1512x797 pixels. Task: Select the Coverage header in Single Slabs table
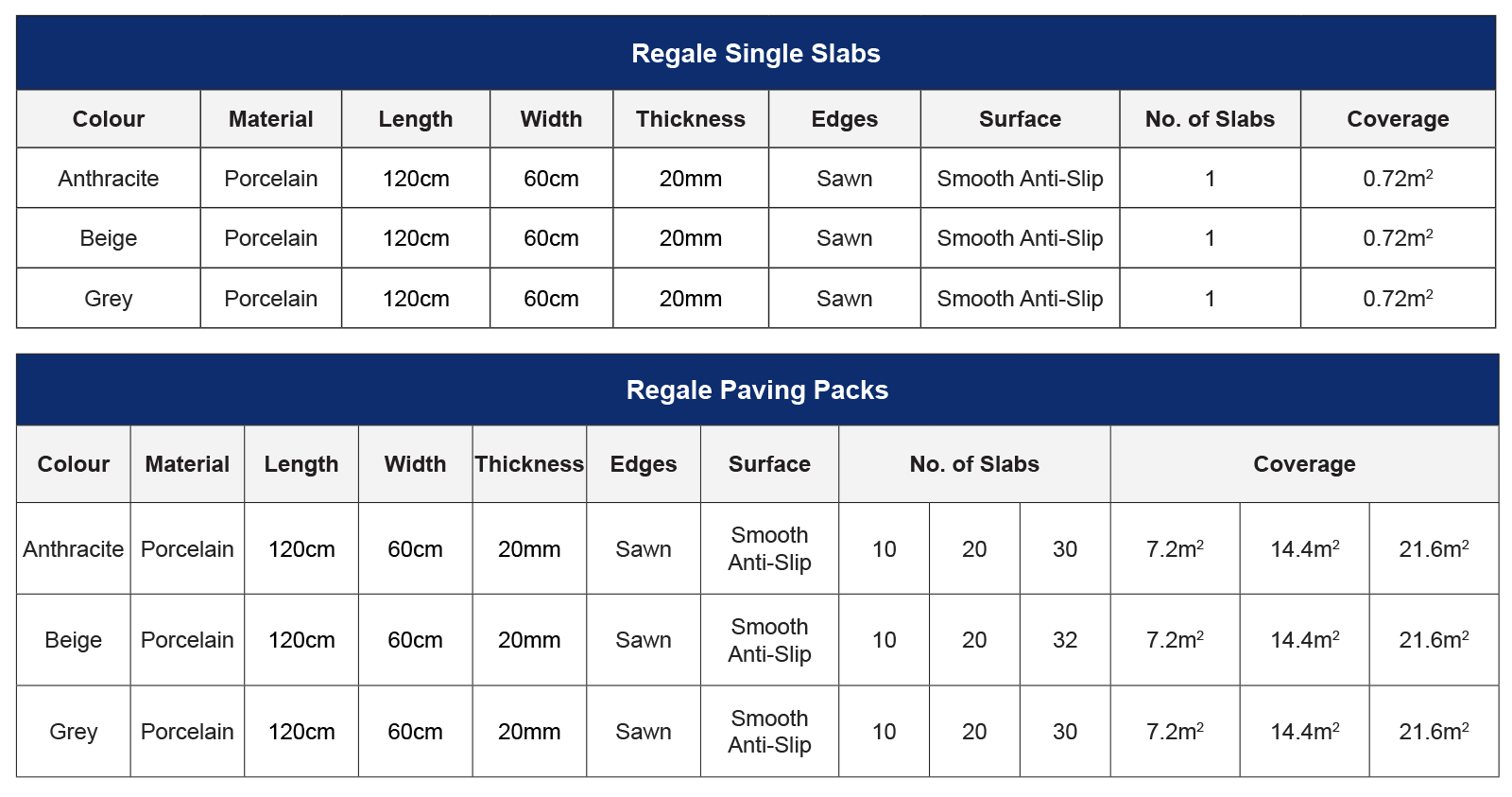pyautogui.click(x=1398, y=119)
